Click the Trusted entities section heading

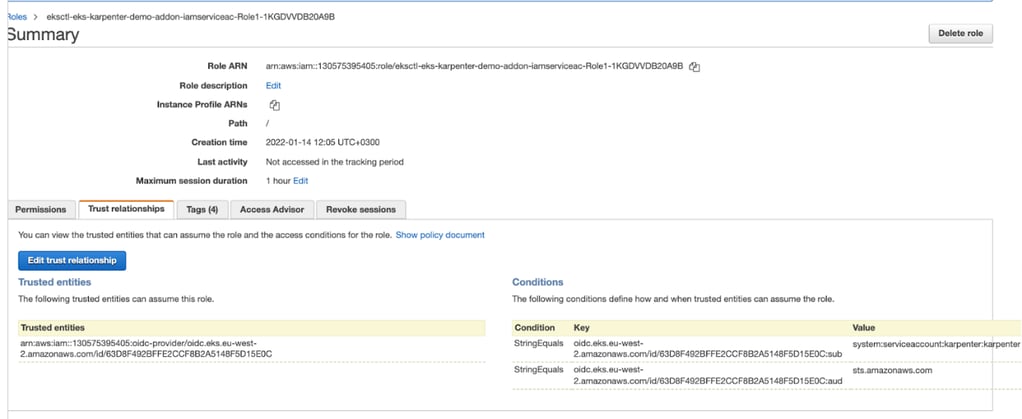click(x=55, y=282)
